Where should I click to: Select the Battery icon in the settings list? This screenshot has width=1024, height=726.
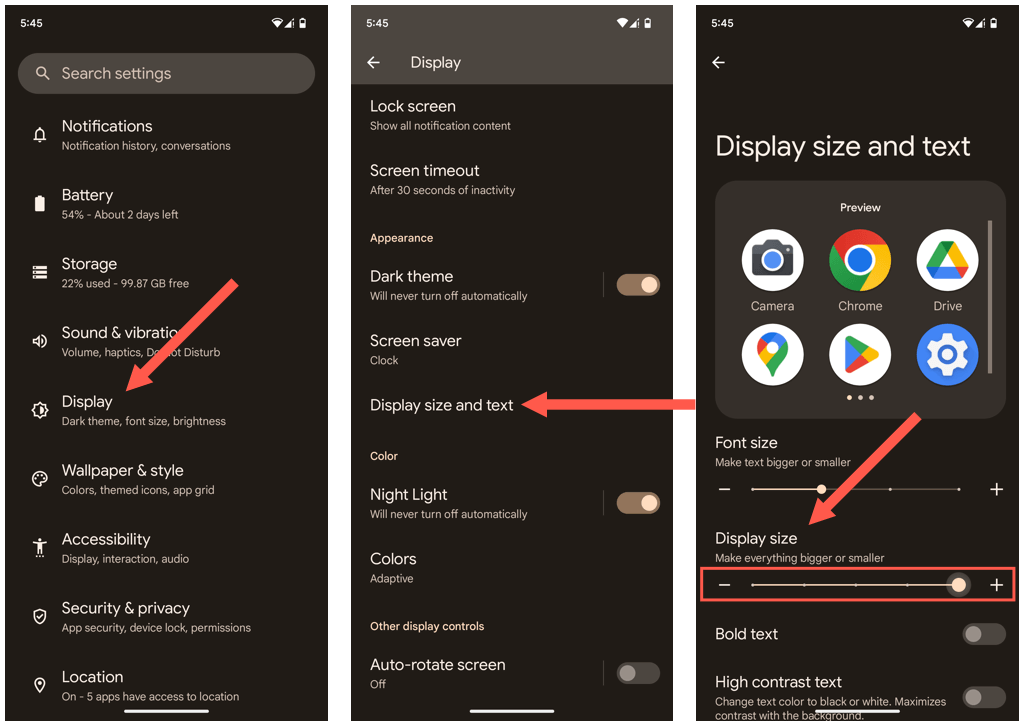(39, 203)
